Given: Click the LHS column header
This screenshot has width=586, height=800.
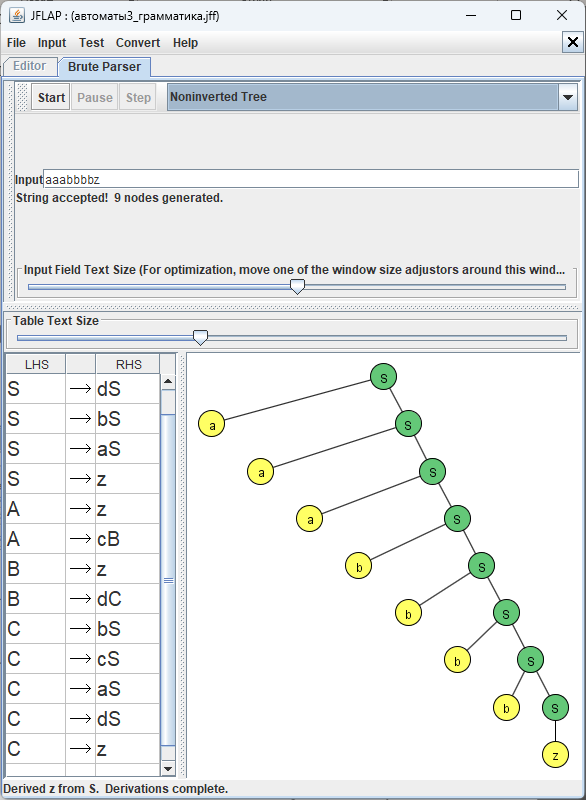Looking at the screenshot, I should coord(36,365).
